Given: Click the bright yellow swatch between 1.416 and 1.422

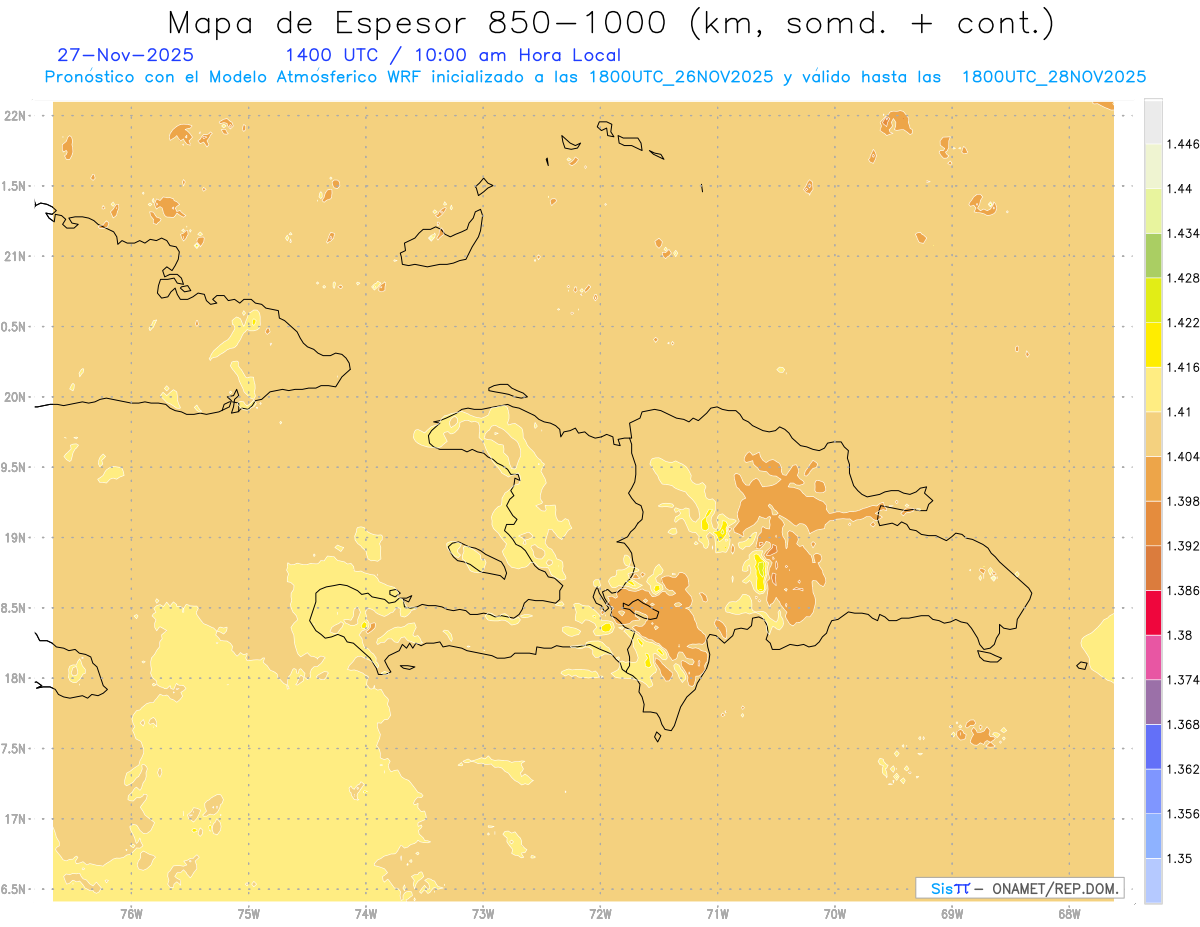Looking at the screenshot, I should click(x=1153, y=344).
